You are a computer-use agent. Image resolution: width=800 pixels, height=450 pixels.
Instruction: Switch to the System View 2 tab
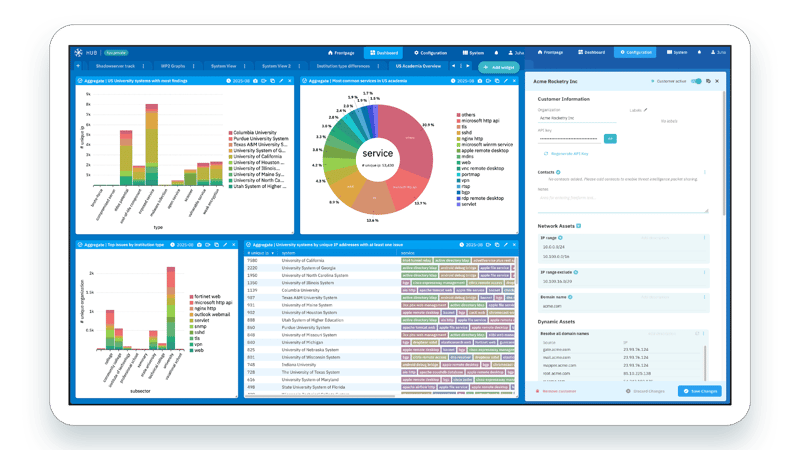pos(276,66)
